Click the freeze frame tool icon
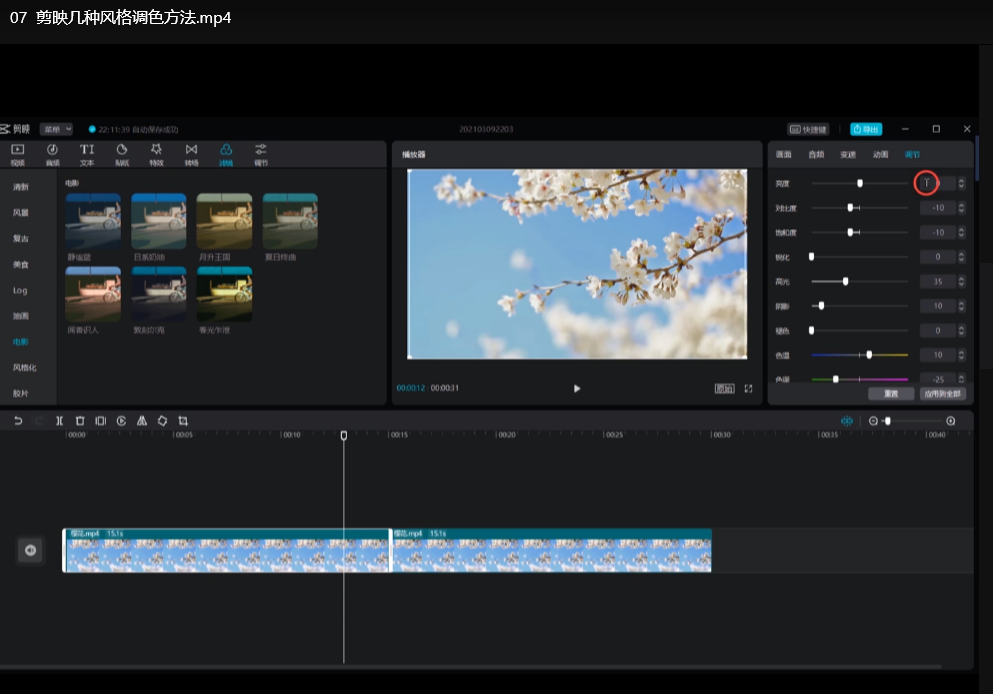The height and width of the screenshot is (694, 993). click(101, 420)
